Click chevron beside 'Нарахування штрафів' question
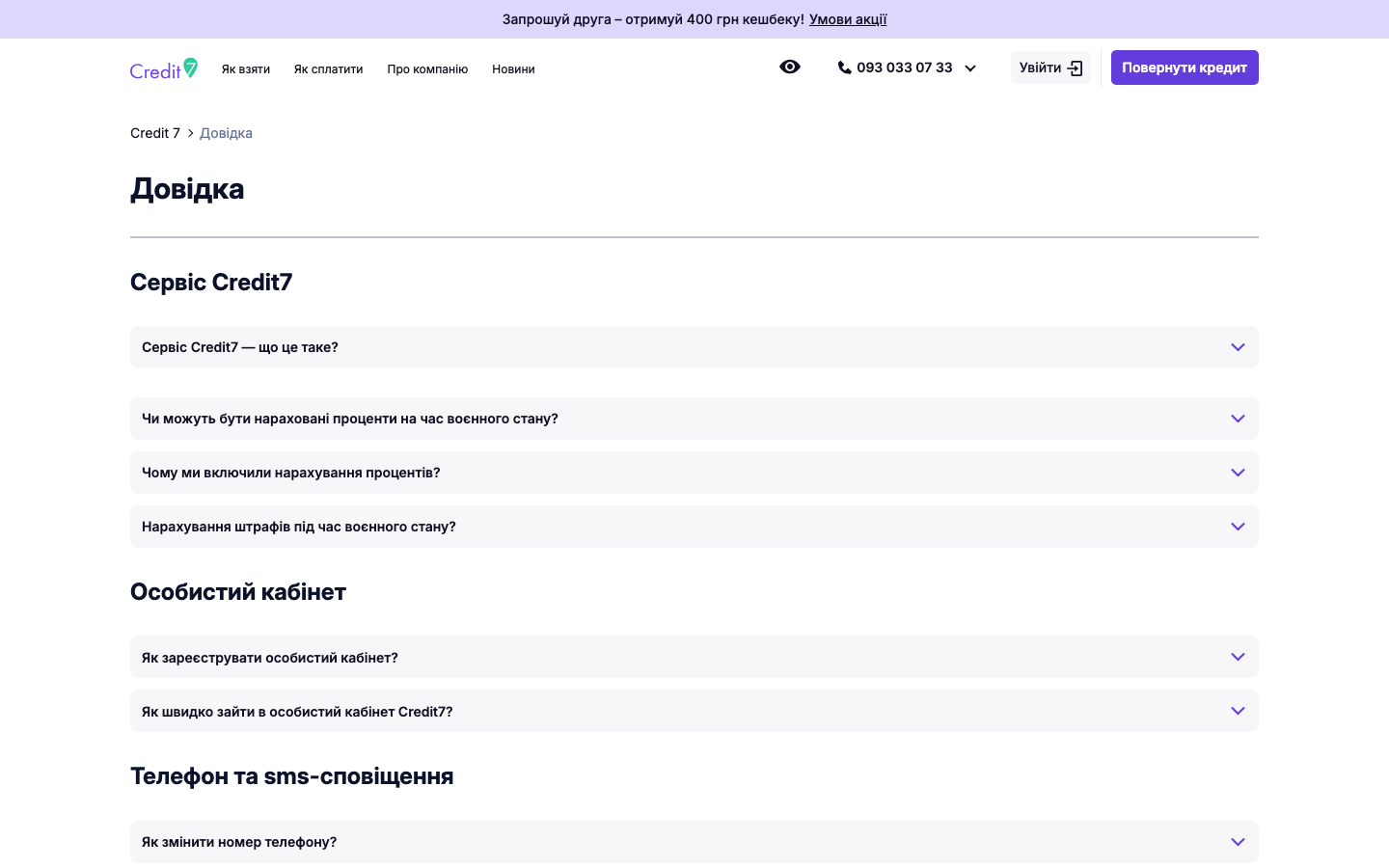1389x868 pixels. pyautogui.click(x=1238, y=527)
